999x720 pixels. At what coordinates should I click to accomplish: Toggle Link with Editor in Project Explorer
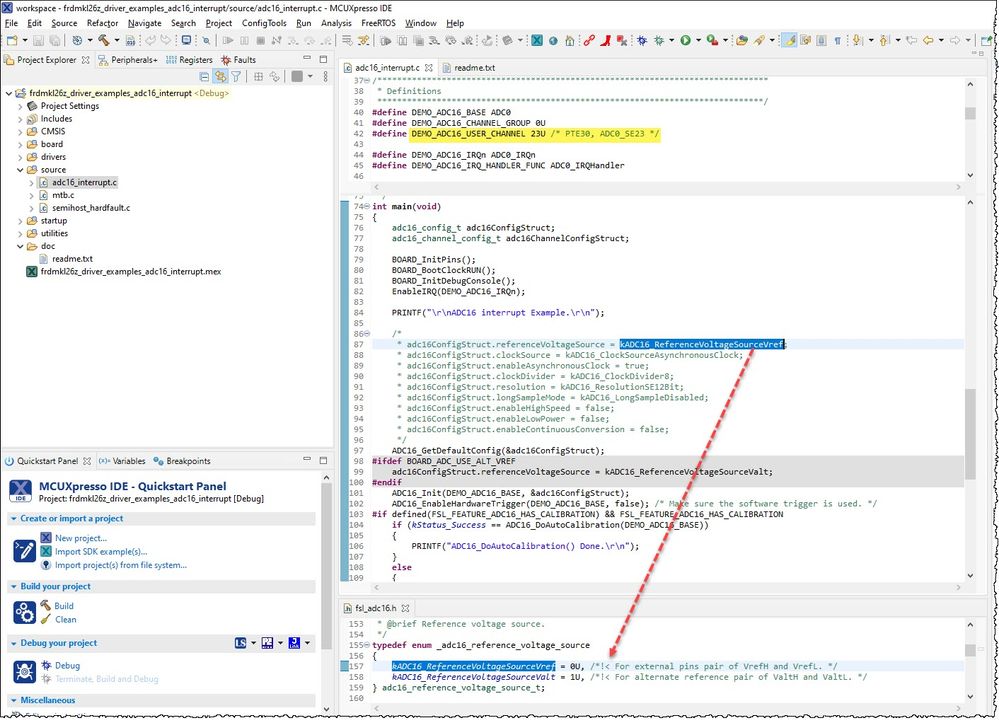point(220,76)
